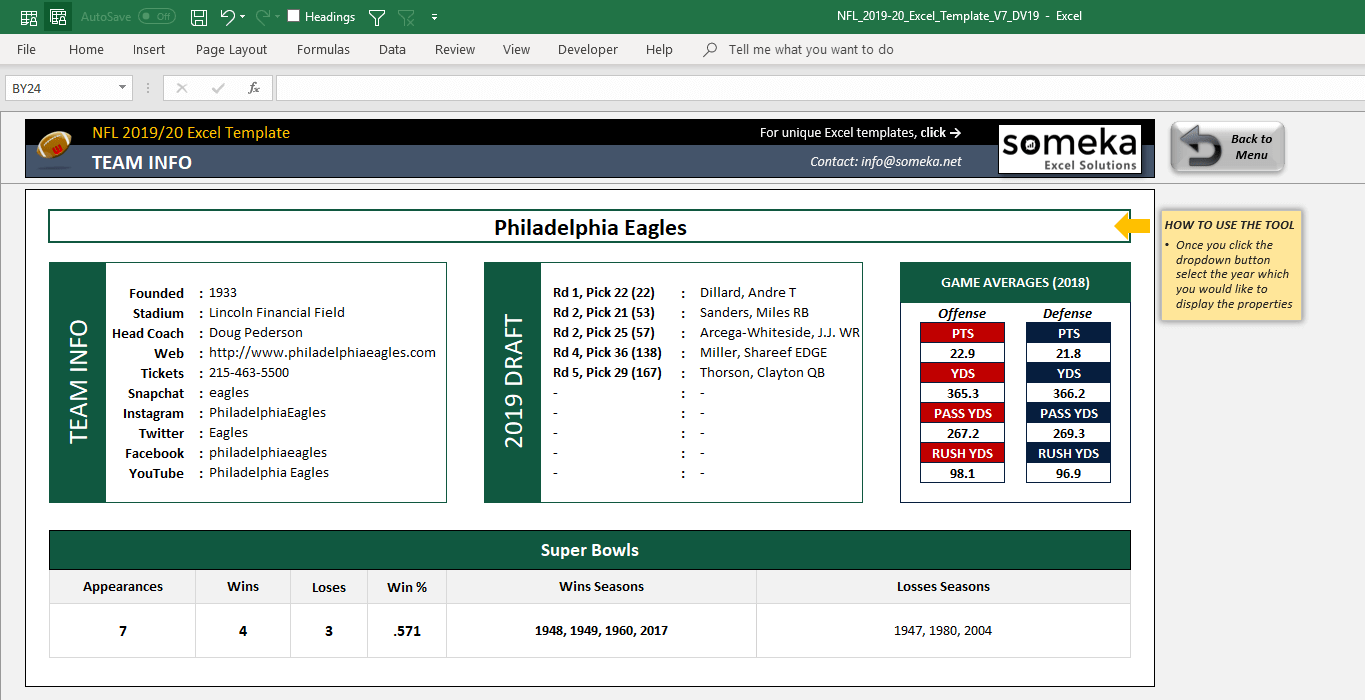Screen dimensions: 1365x700
Task: Expand the Name Box dropdown
Action: [123, 88]
